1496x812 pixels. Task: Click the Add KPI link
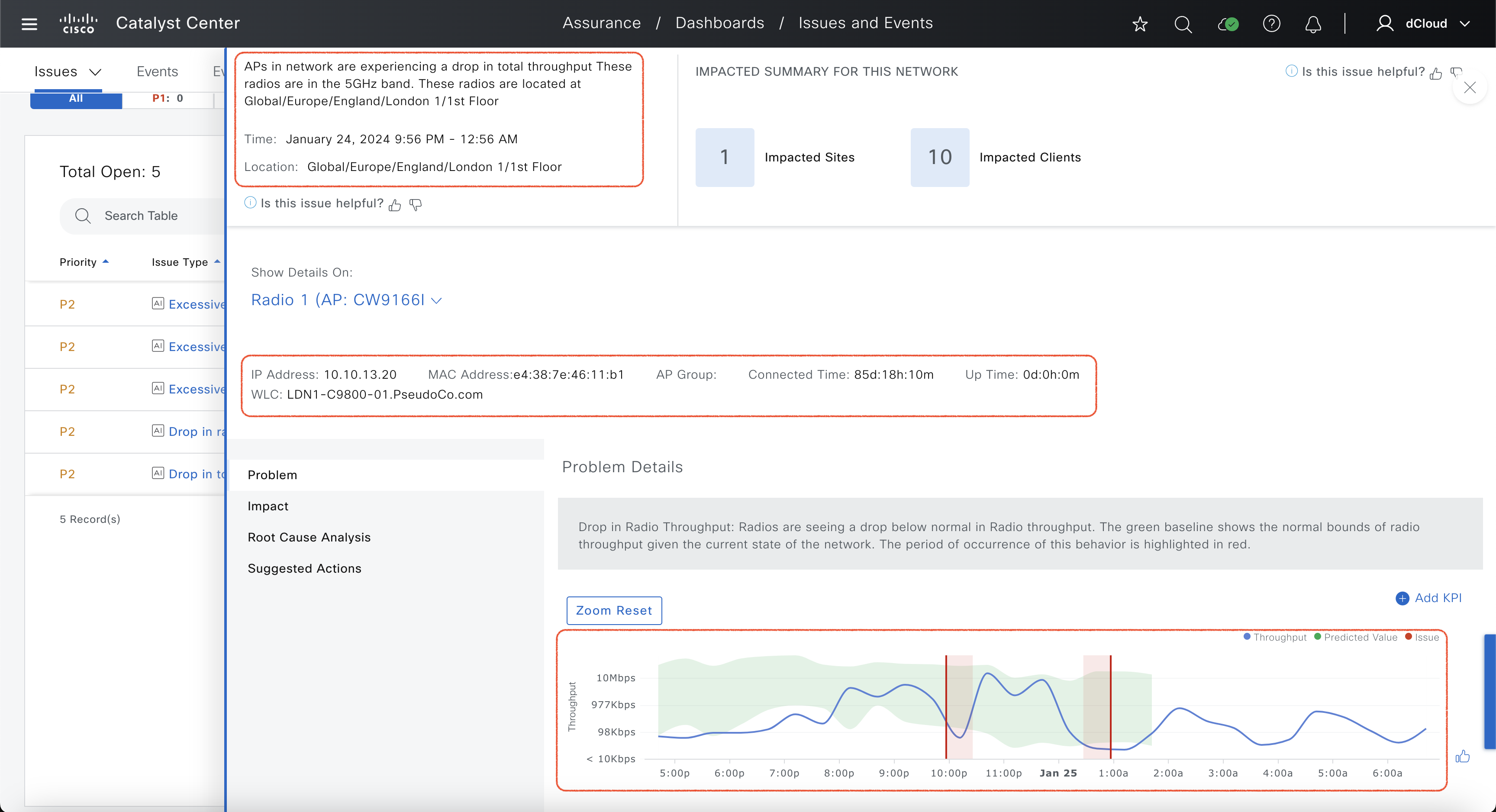[x=1438, y=598]
